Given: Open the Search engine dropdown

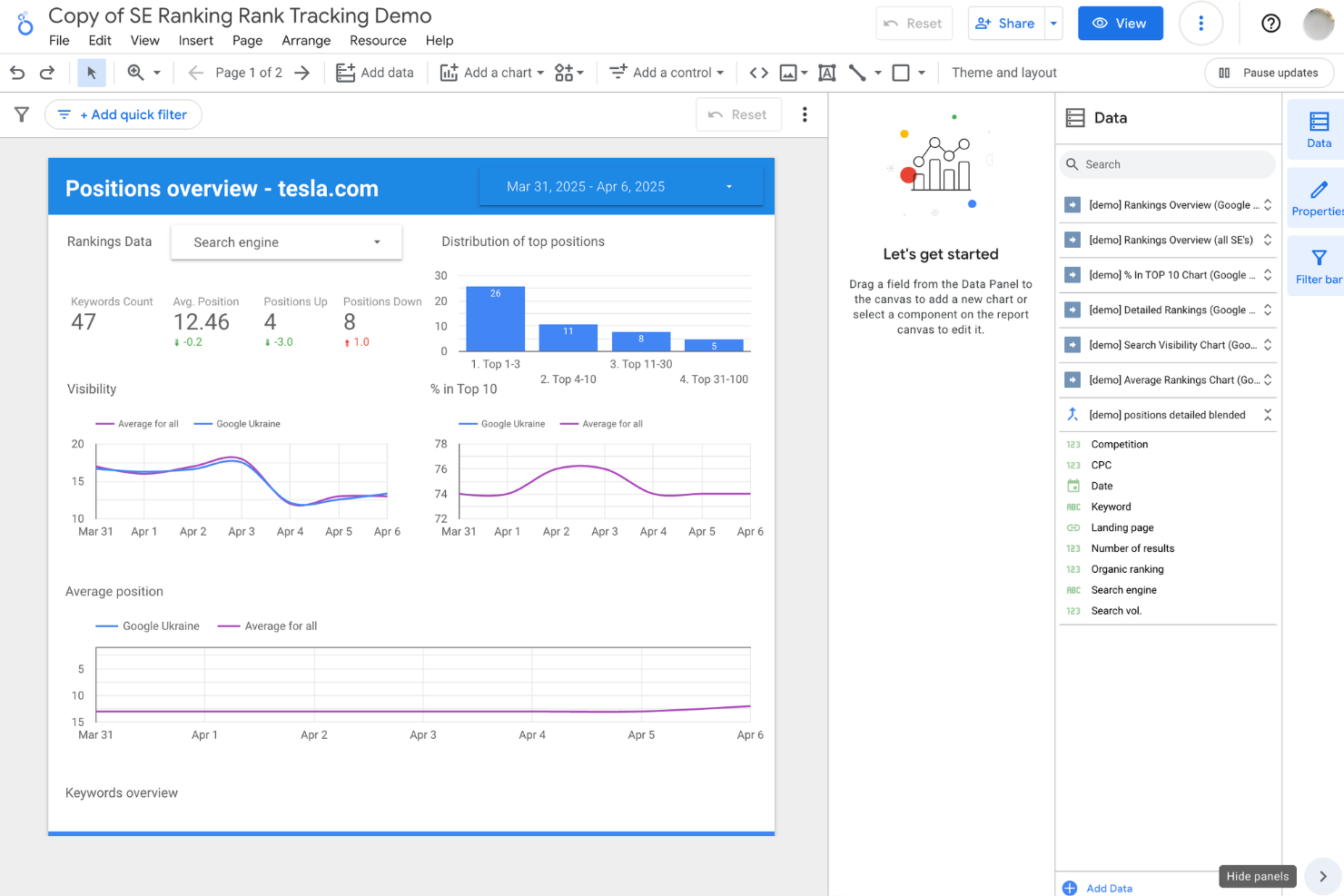Looking at the screenshot, I should click(x=285, y=242).
